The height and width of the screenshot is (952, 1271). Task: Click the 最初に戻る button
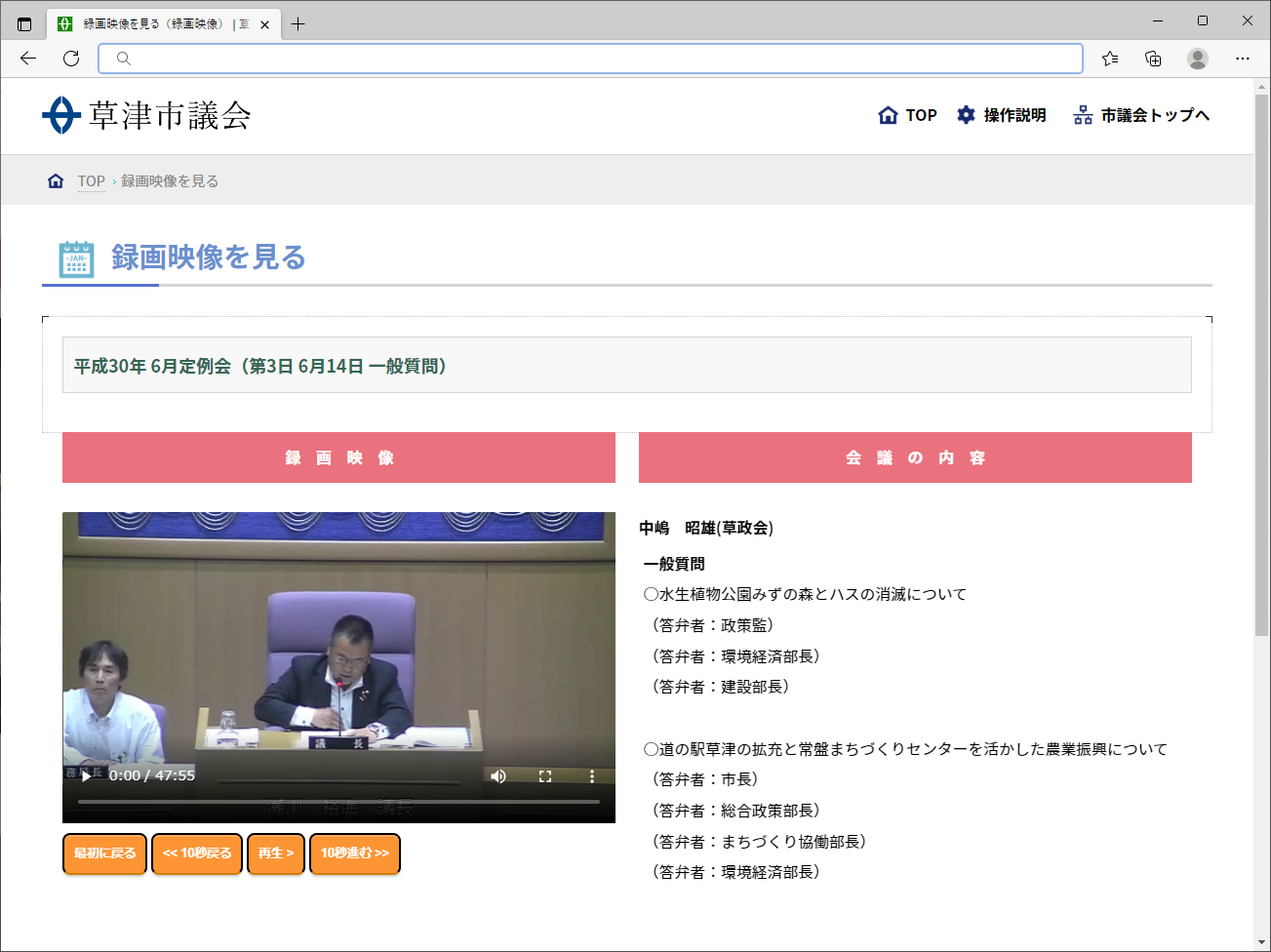[105, 853]
